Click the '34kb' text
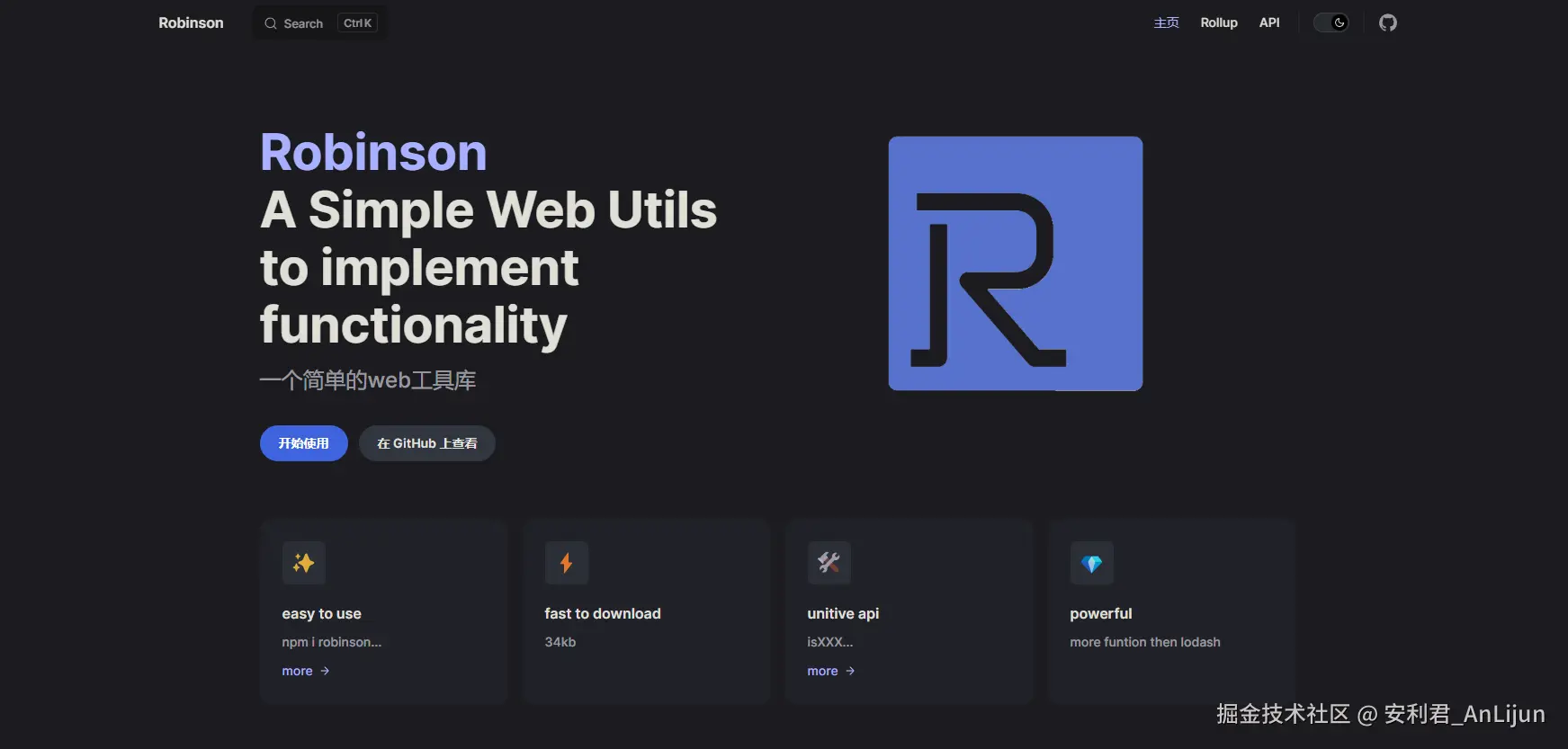1568x749 pixels. (x=560, y=642)
